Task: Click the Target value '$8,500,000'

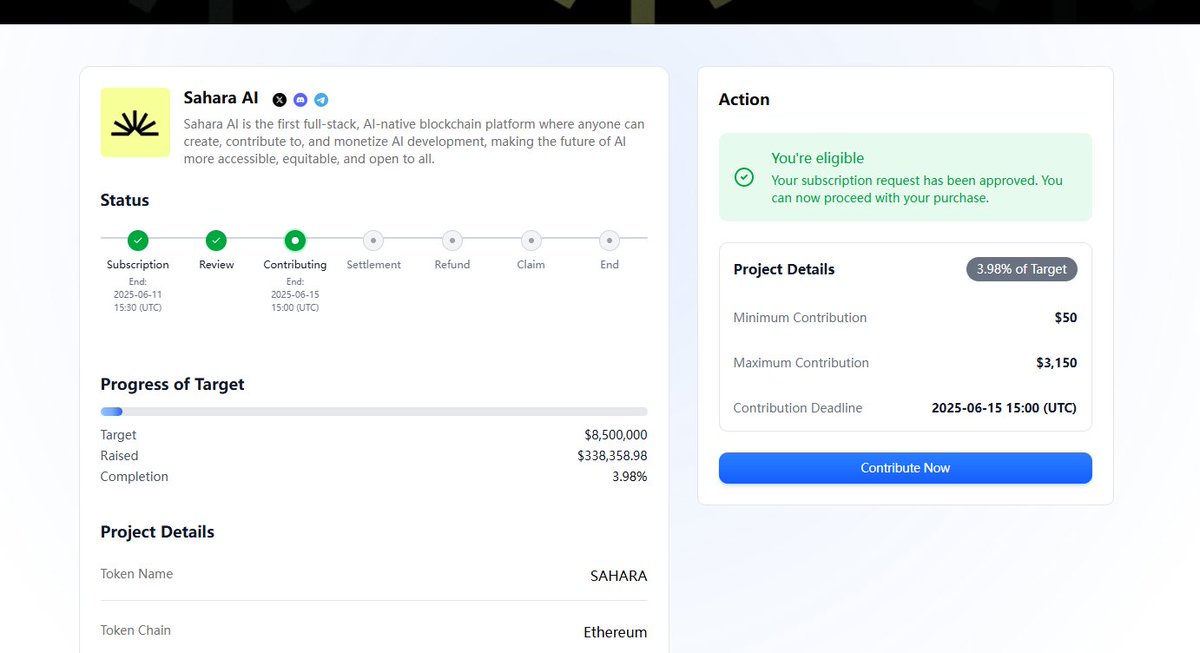Action: point(616,435)
